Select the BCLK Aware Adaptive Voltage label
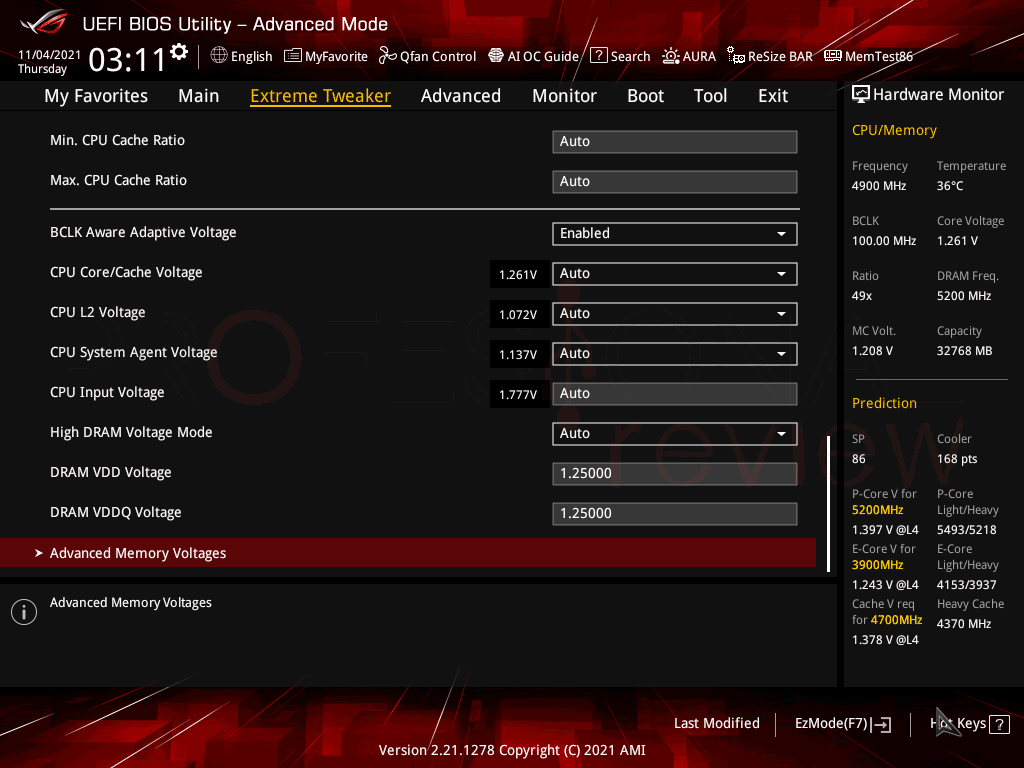The width and height of the screenshot is (1024, 768). coord(143,232)
